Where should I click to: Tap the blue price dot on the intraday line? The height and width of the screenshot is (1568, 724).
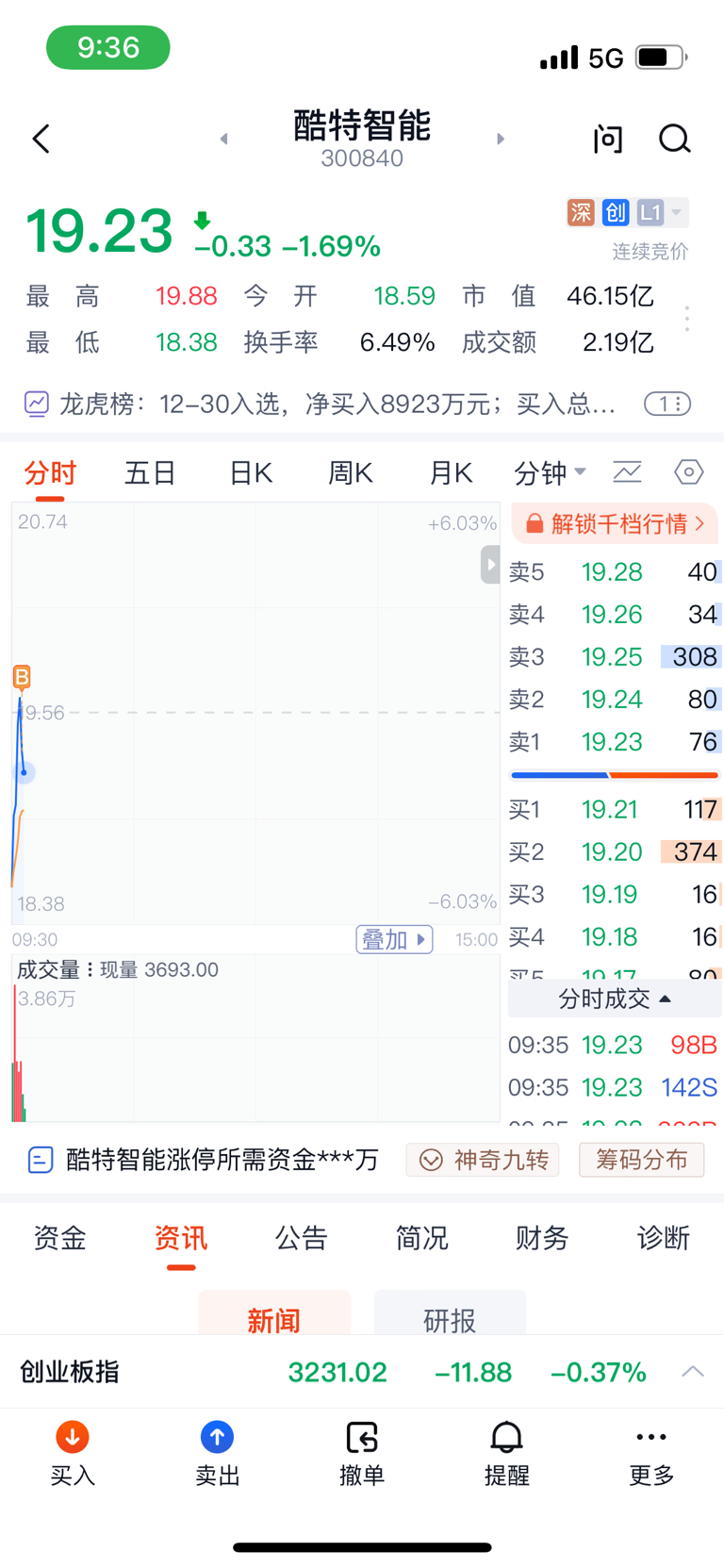click(x=24, y=772)
